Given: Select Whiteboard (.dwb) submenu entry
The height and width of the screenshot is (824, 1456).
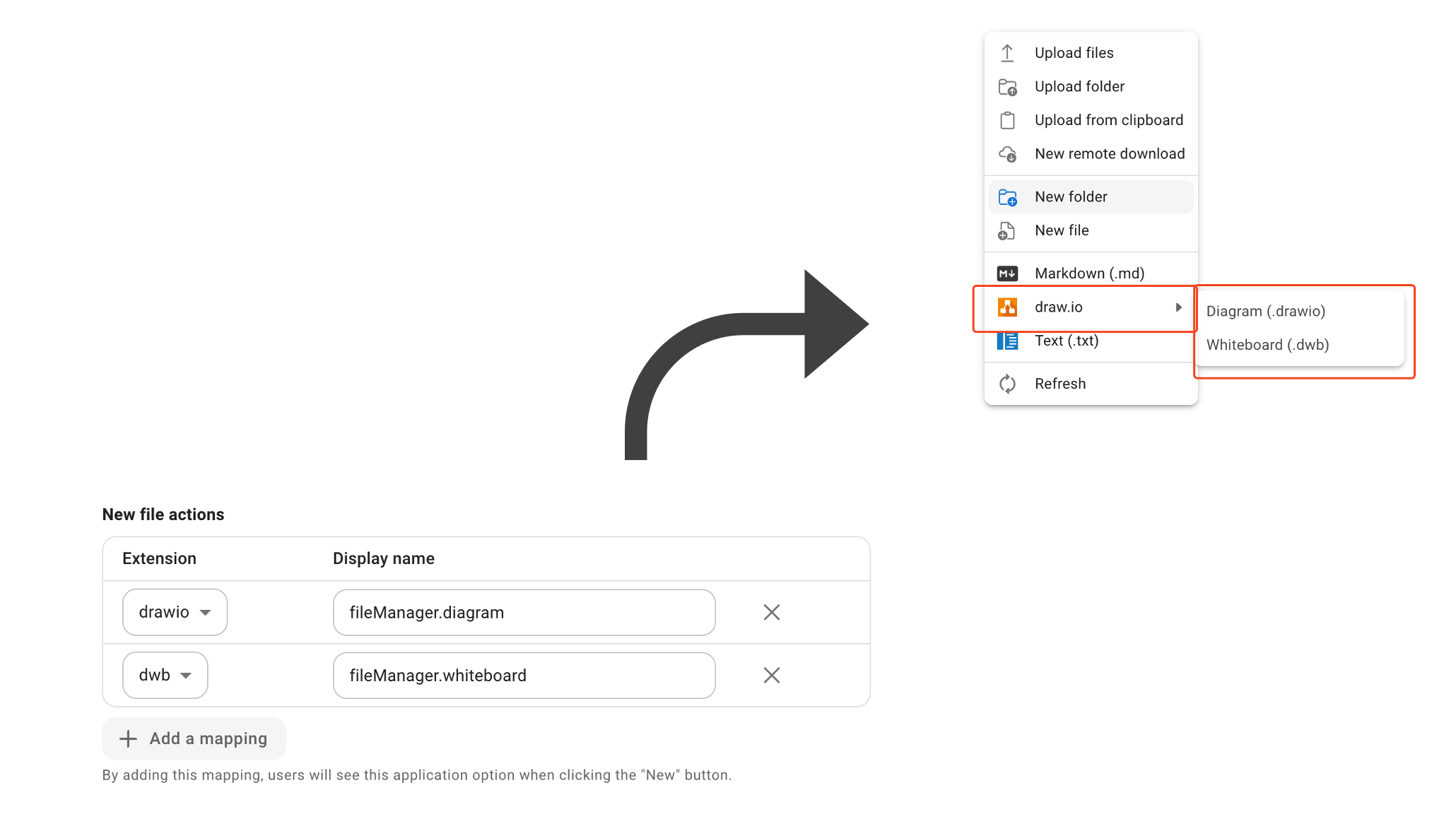Looking at the screenshot, I should 1267,345.
